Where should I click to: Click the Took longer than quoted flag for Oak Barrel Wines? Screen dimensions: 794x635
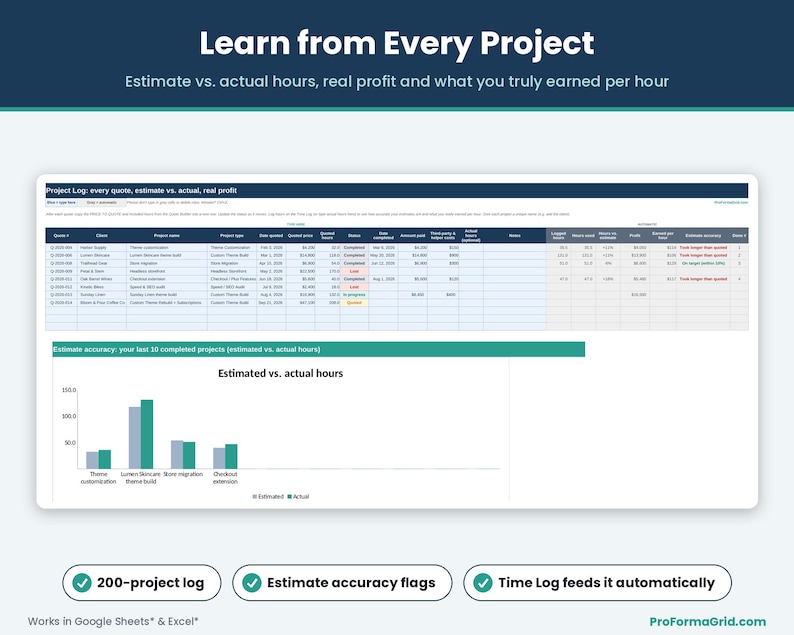click(x=703, y=279)
